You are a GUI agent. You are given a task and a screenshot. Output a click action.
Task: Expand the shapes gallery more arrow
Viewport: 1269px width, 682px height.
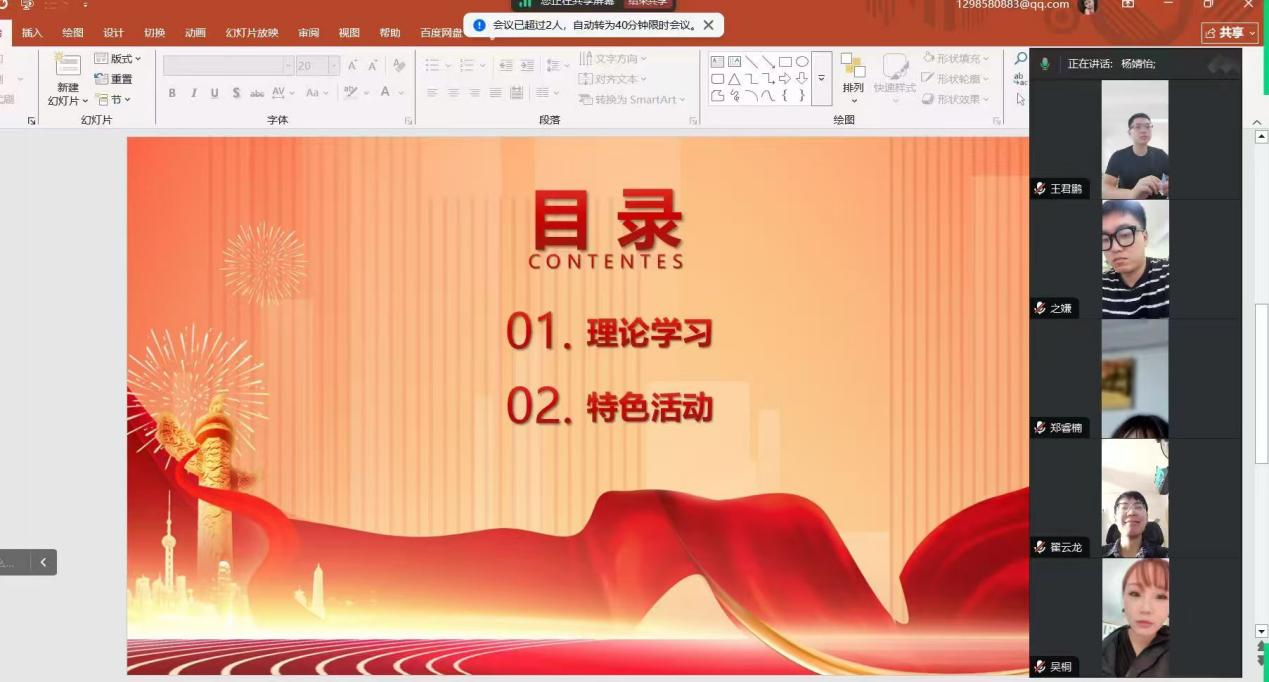(x=821, y=79)
